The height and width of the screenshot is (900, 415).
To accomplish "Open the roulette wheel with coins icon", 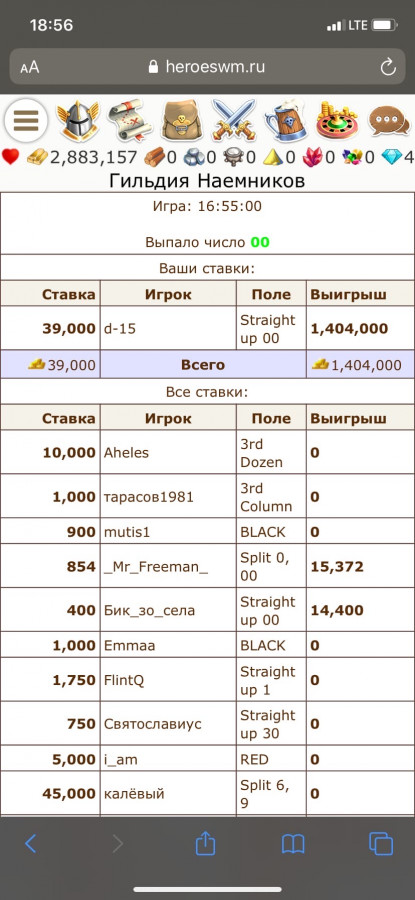I will point(337,121).
